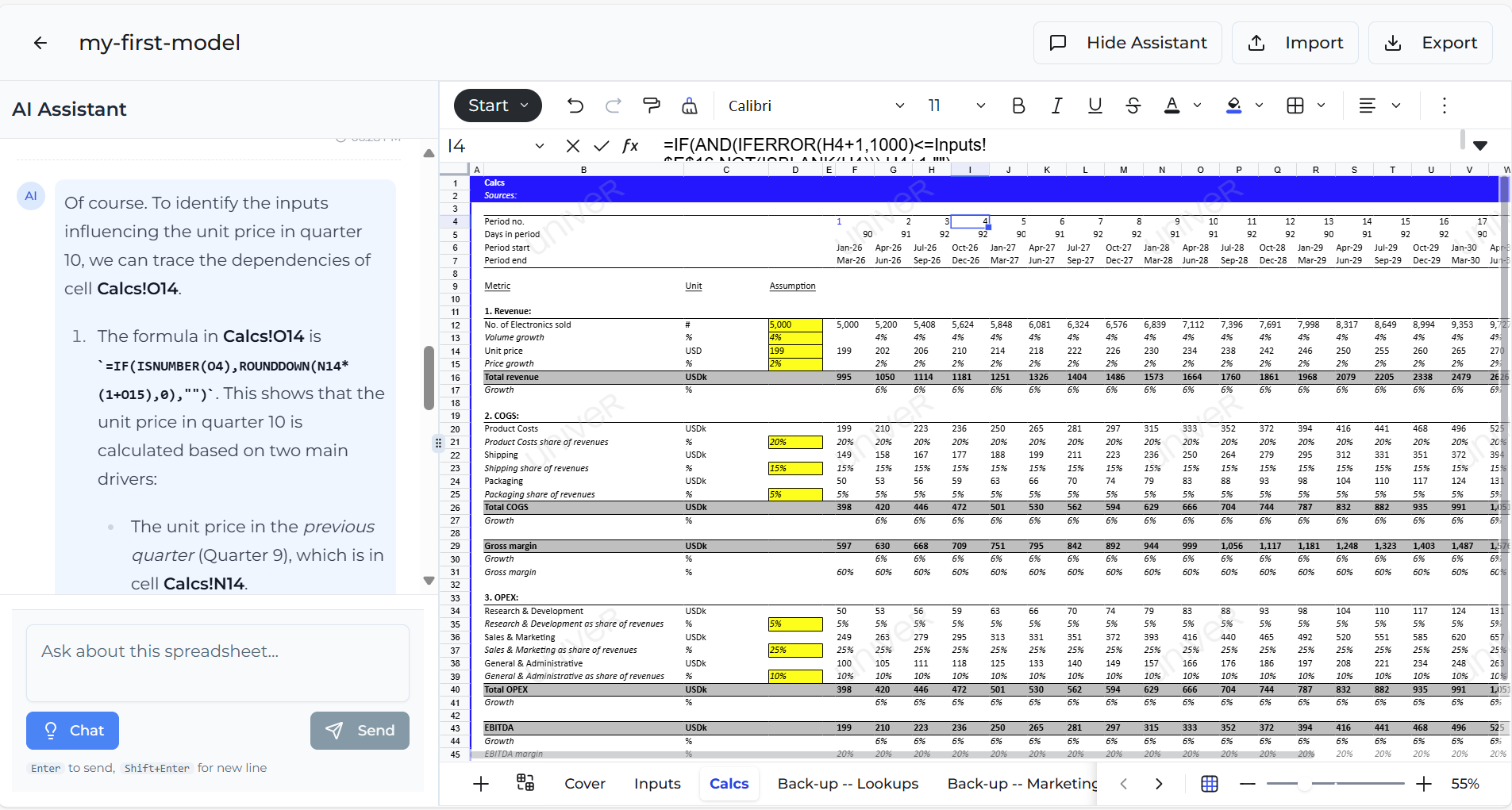
Task: Toggle italic text style
Action: pos(1056,106)
